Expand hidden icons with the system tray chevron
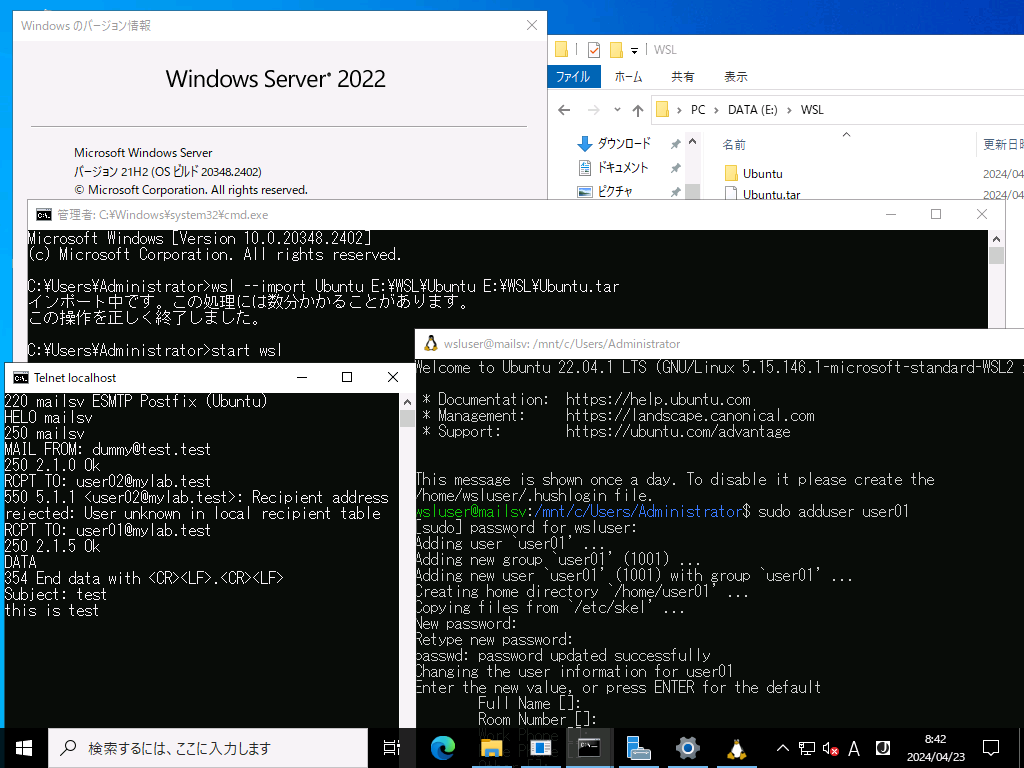This screenshot has width=1024, height=768. tap(782, 746)
